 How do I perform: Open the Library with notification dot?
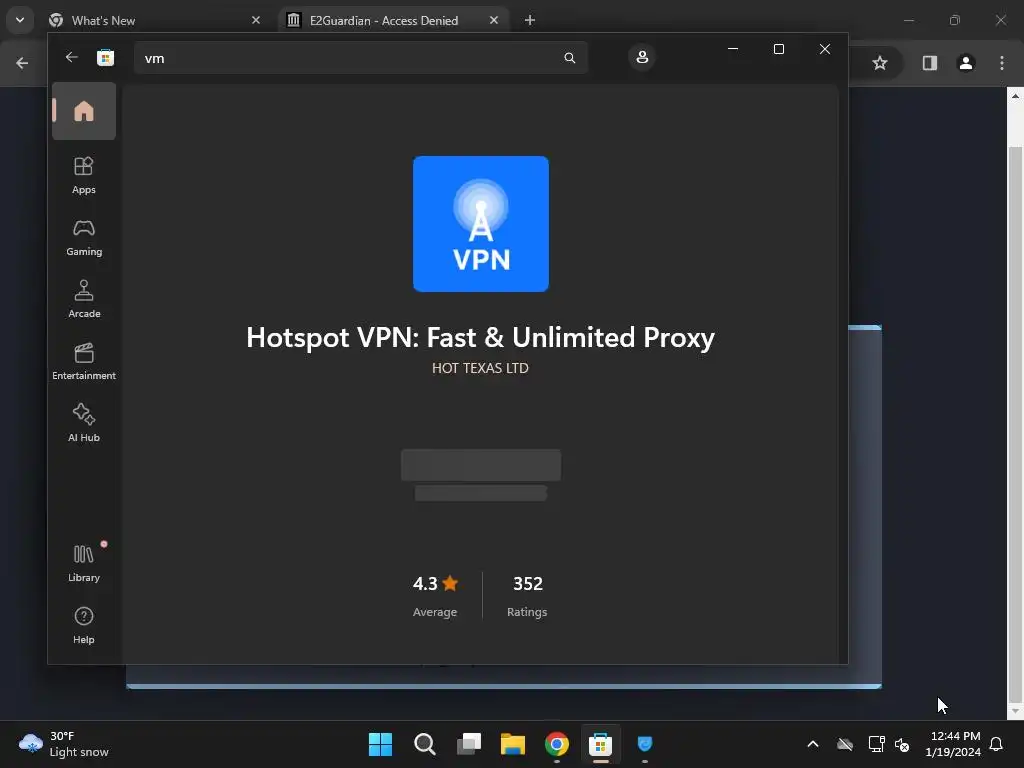point(84,564)
